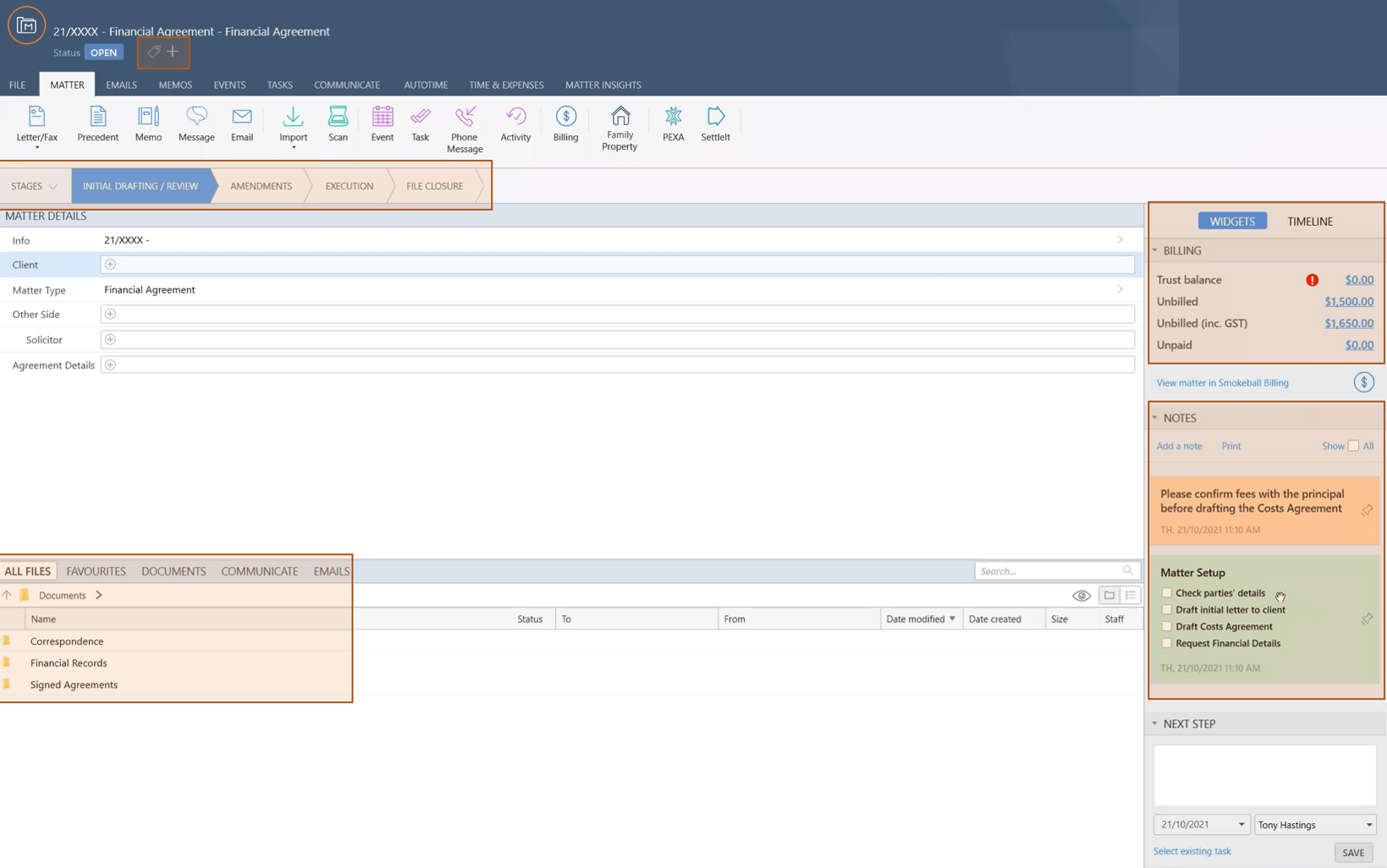Expand Documents breadcrumb chevron
The height and width of the screenshot is (868, 1387).
(99, 595)
